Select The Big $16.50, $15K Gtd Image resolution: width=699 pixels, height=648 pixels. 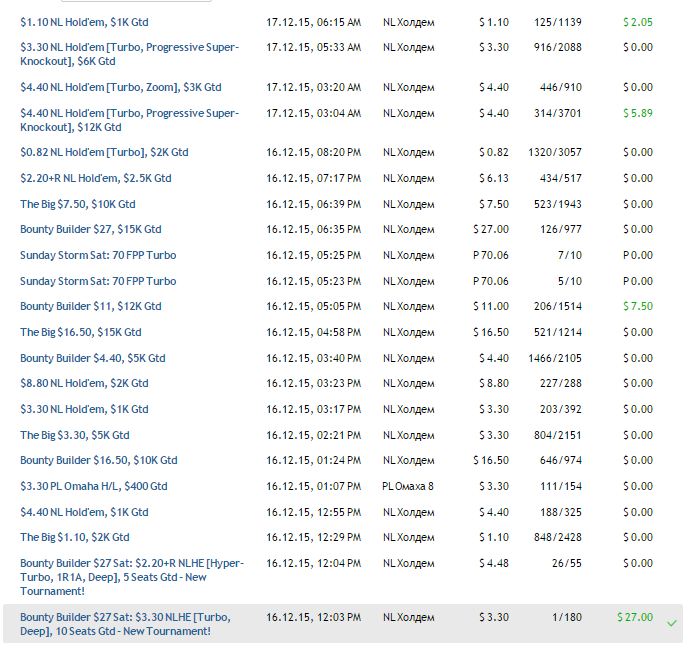point(81,332)
